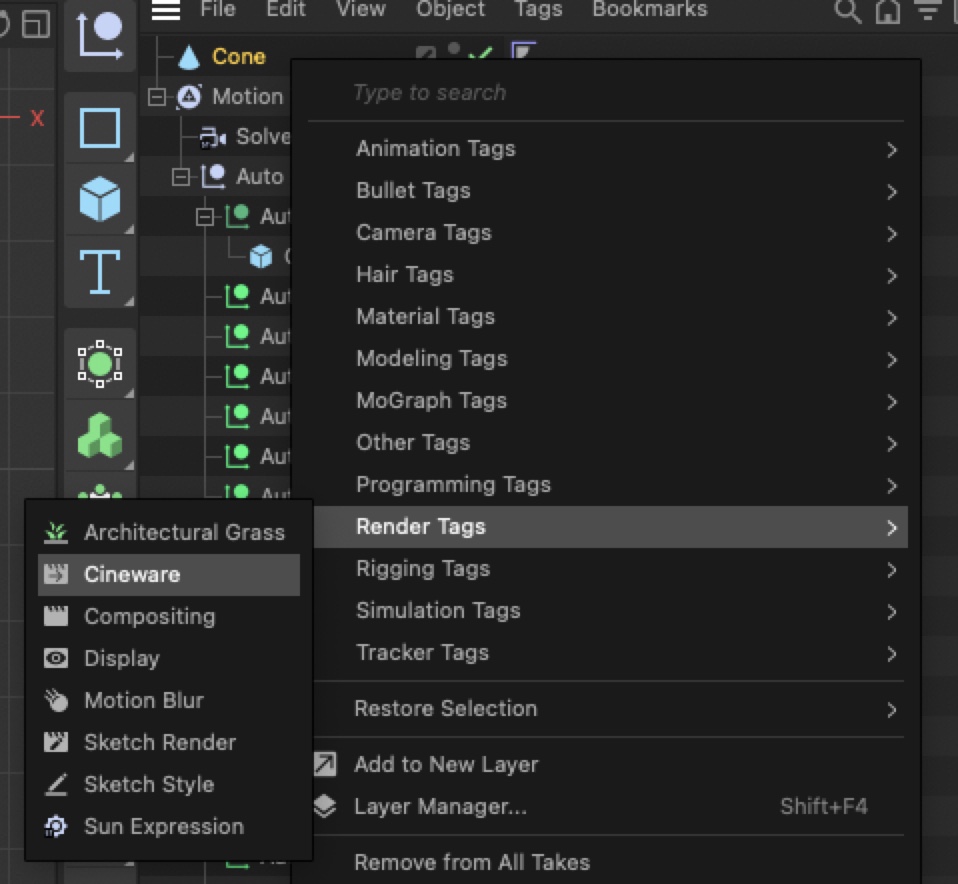
Task: Click the Null axis object icon in toolbar
Action: click(99, 35)
